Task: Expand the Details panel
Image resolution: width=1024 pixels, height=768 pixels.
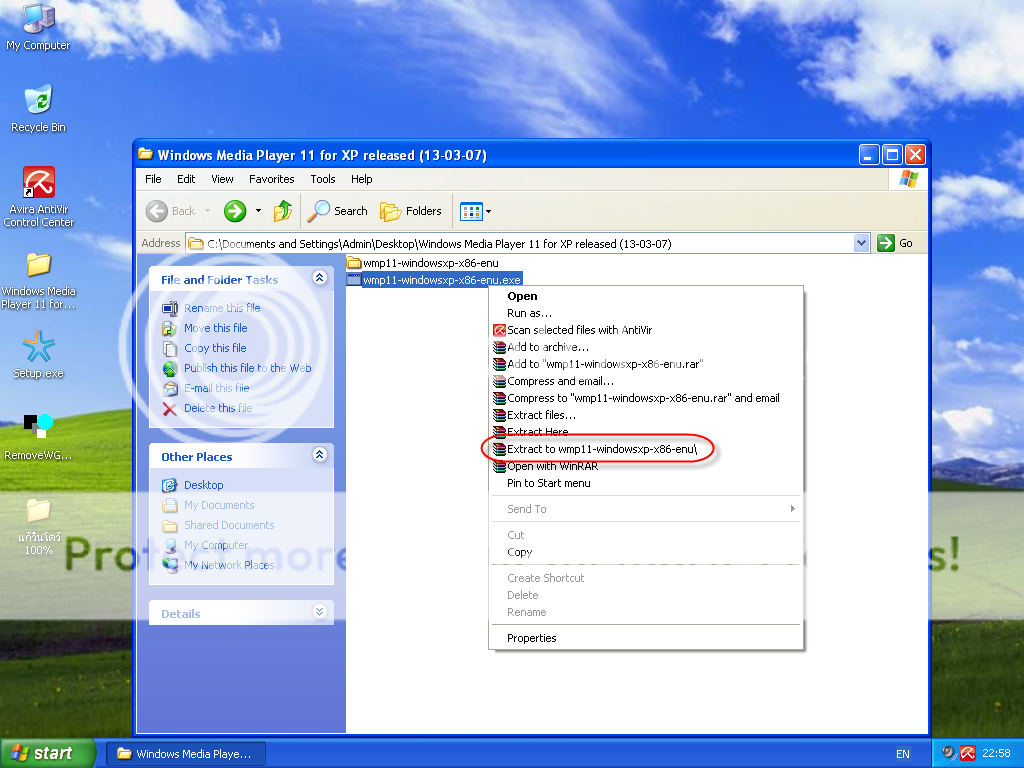Action: pyautogui.click(x=319, y=611)
